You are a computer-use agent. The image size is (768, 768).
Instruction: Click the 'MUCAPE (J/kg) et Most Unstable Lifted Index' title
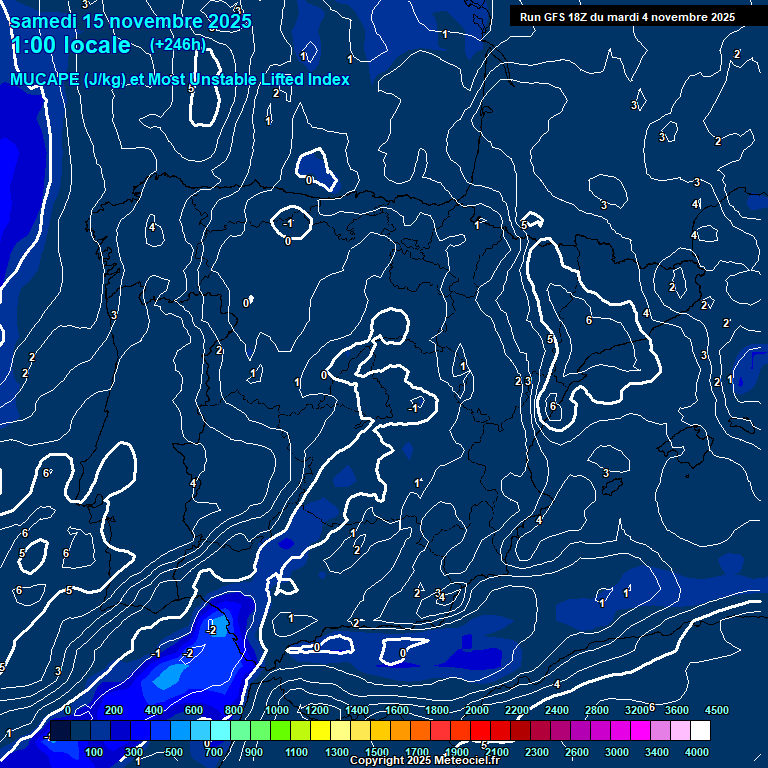(180, 79)
